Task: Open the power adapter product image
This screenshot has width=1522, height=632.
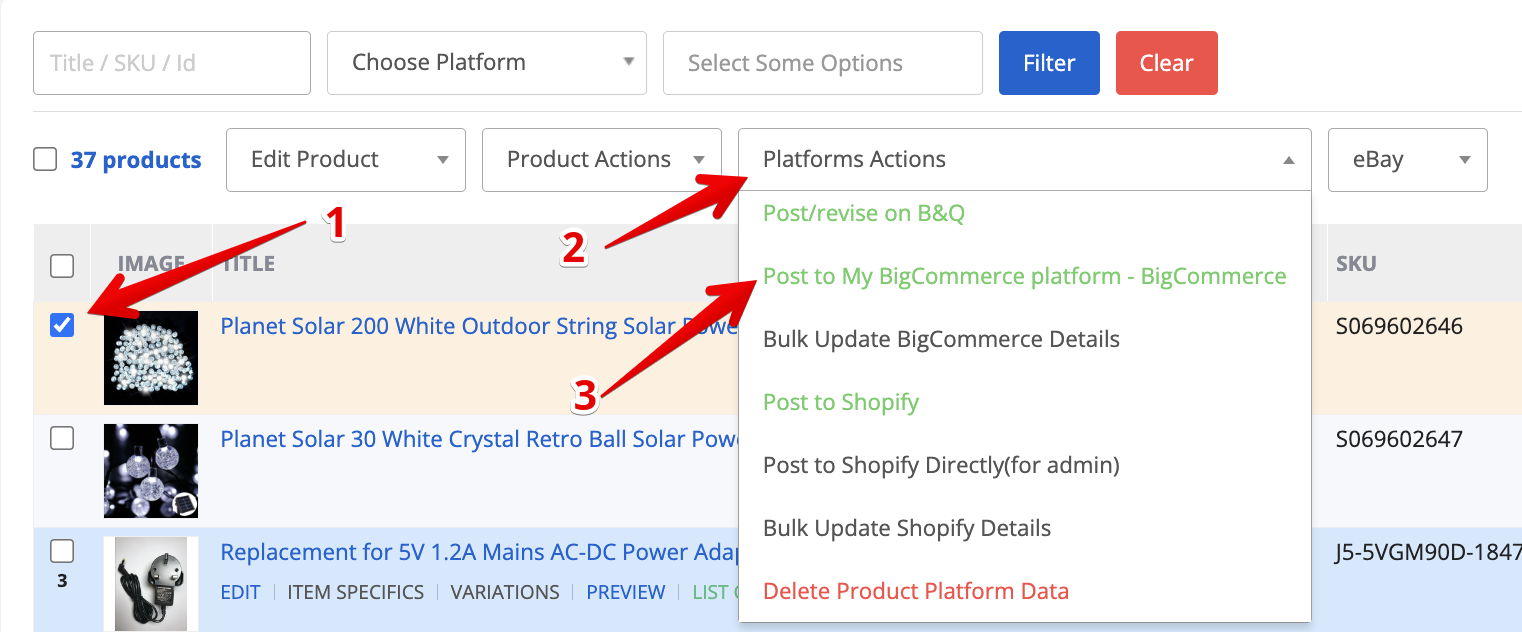Action: point(151,584)
